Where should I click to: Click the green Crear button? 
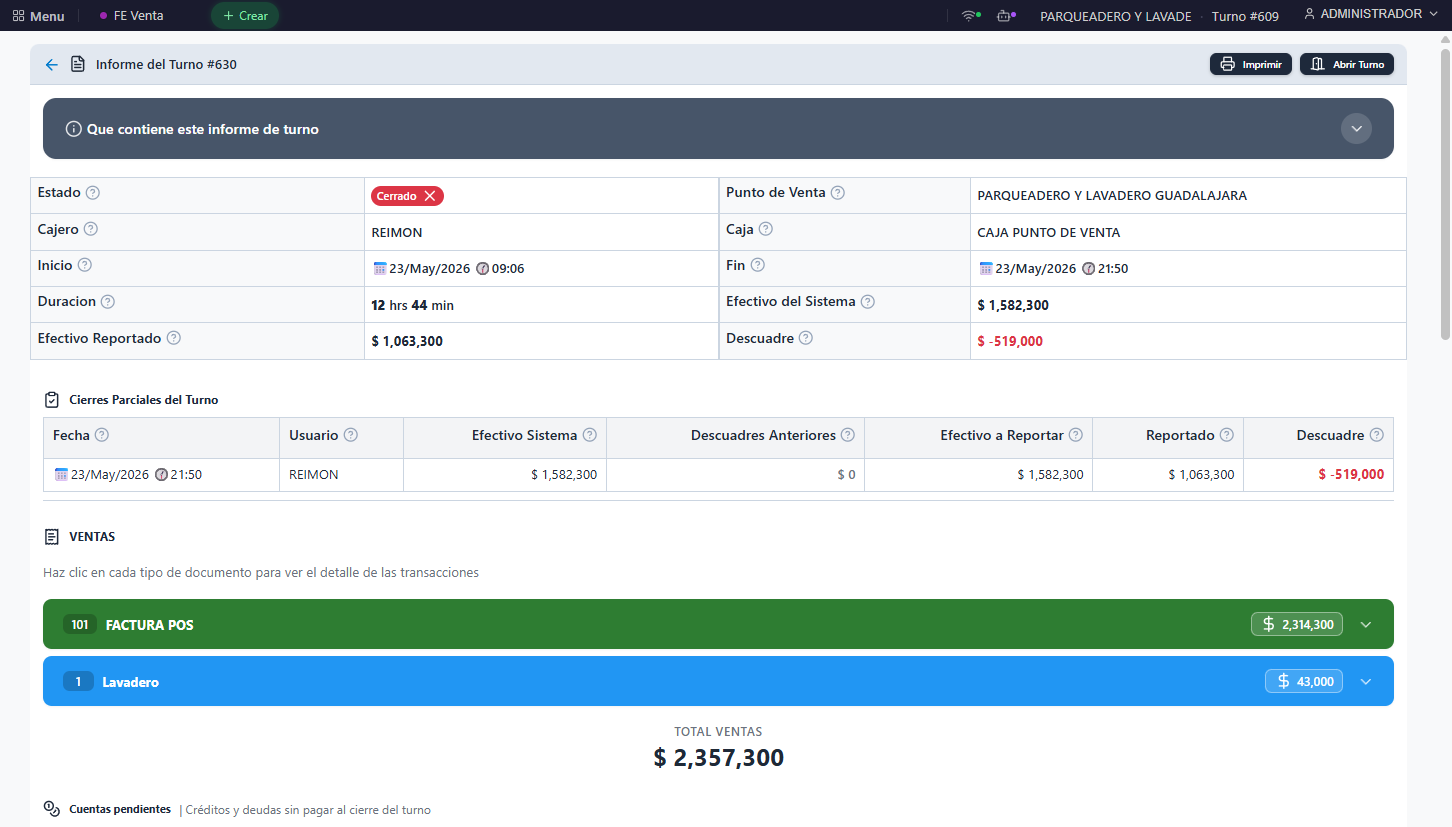pyautogui.click(x=245, y=16)
